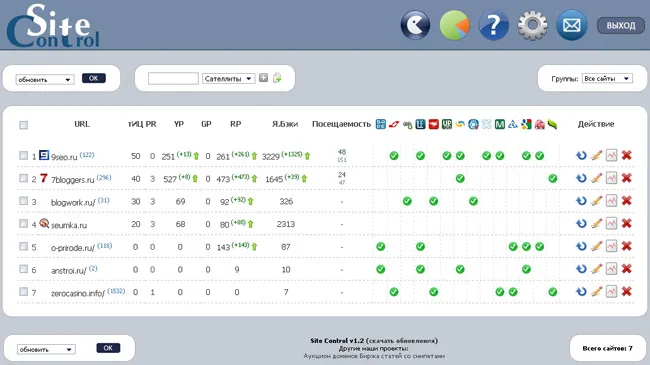650x365 pixels.
Task: Open the chart for 9seo.ru
Action: pos(611,156)
